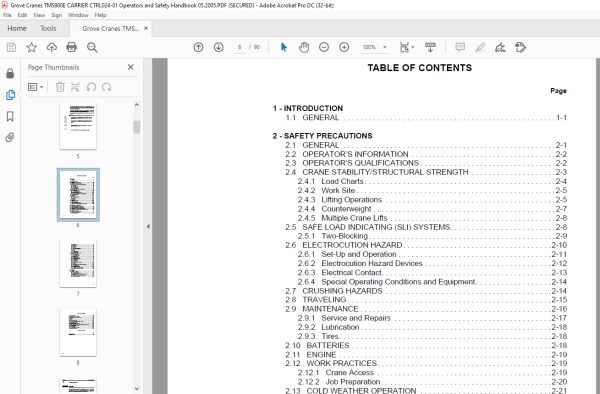Click the 2.9.2 Lubrication entry
Image resolution: width=600 pixels, height=394 pixels.
[x=432, y=327]
